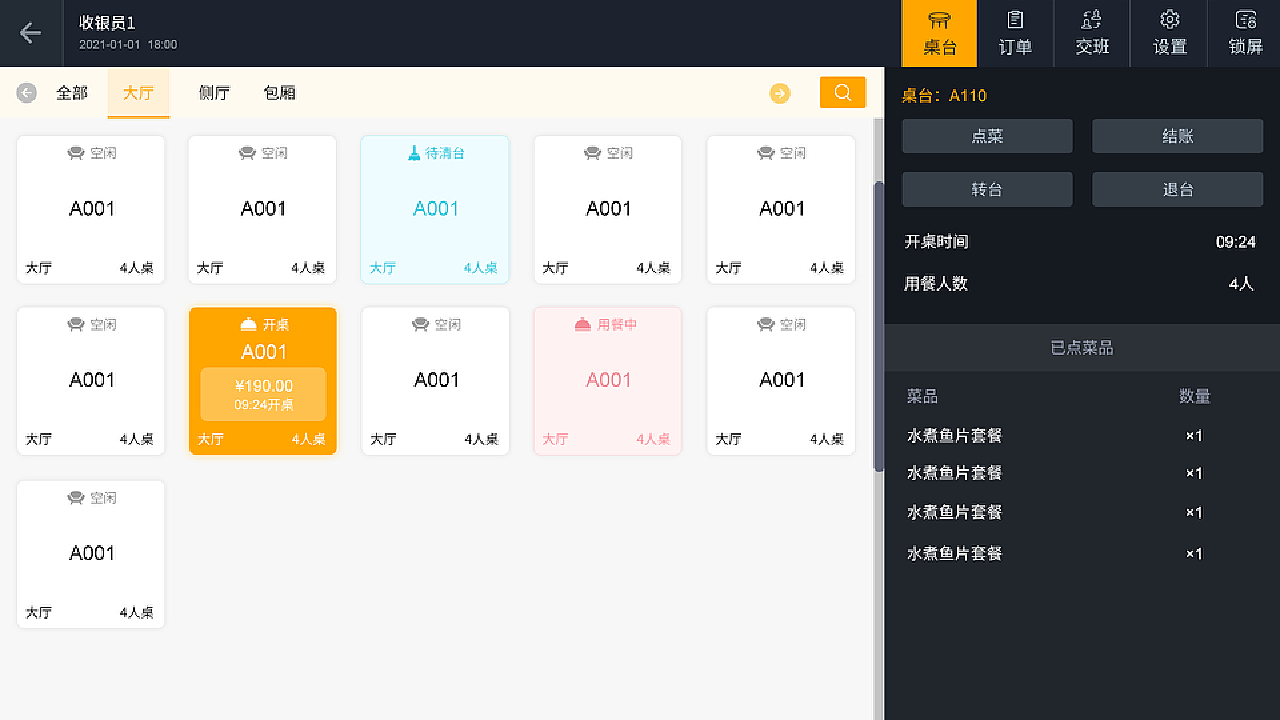Screen dimensions: 1280x720
Task: Click the 4人 guest count value
Action: pos(1241,284)
